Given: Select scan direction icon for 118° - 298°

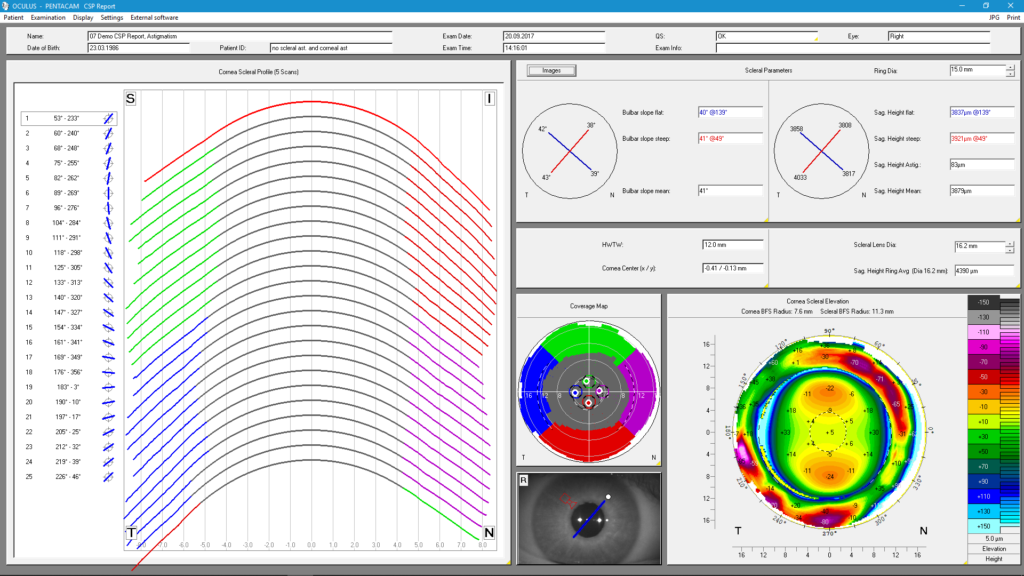Looking at the screenshot, I should click(x=108, y=253).
